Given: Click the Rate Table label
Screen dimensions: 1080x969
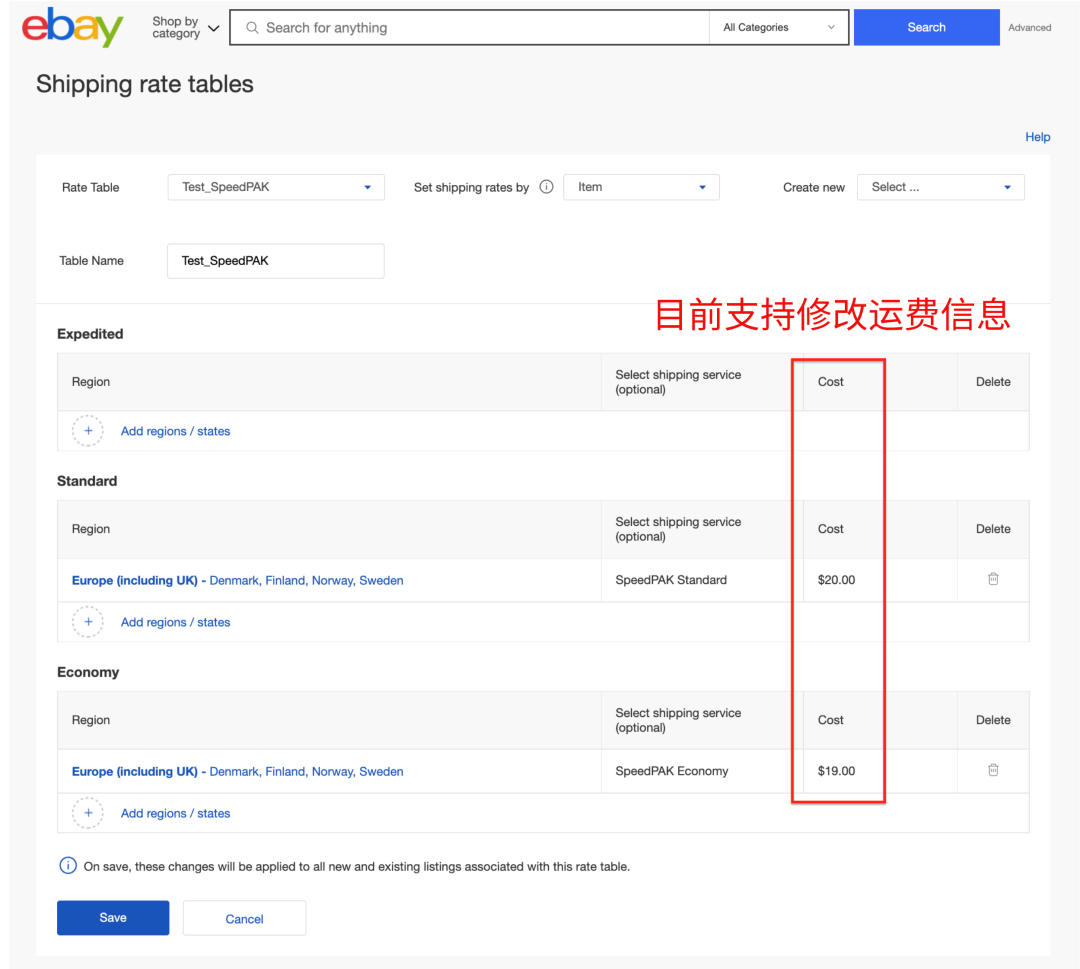Looking at the screenshot, I should click(x=90, y=187).
